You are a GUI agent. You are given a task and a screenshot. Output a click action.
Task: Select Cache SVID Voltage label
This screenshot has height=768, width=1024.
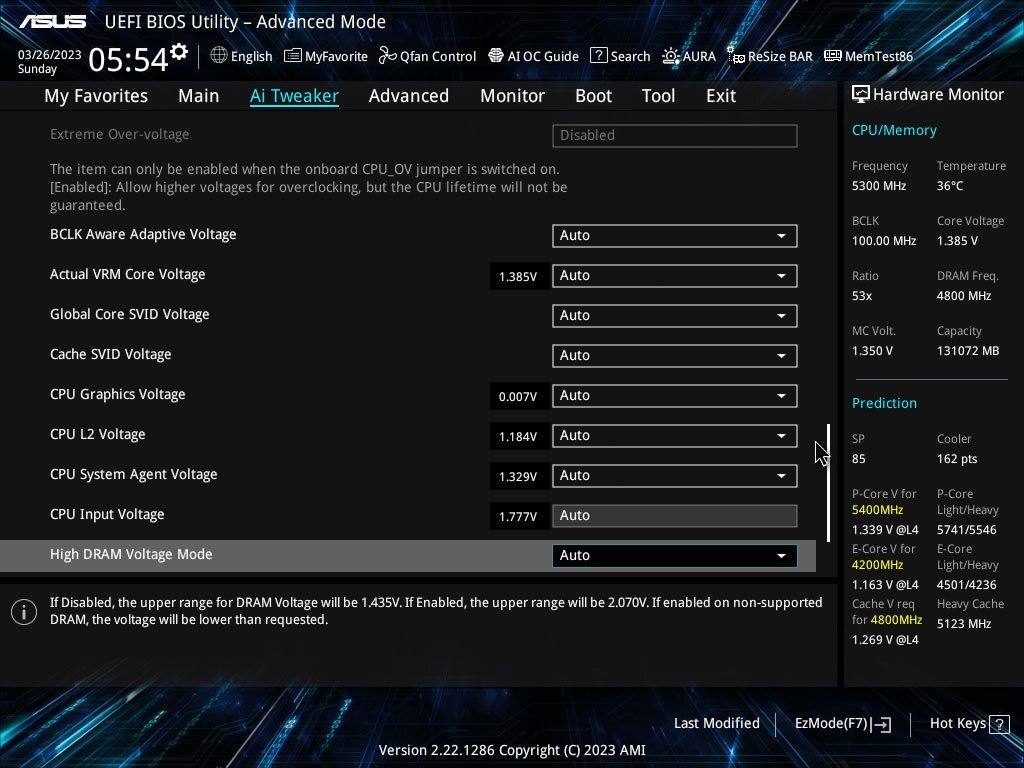110,355
